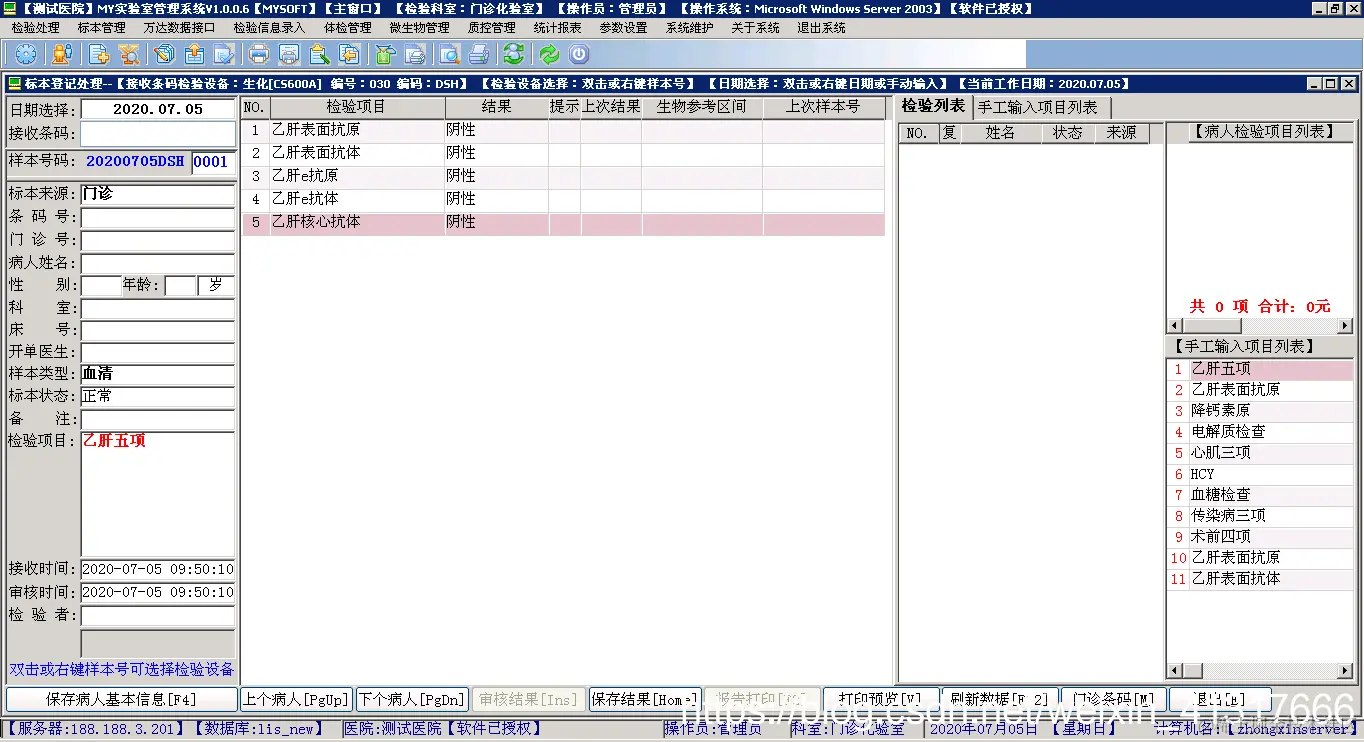Click the pencil edit records toolbar icon
This screenshot has width=1364, height=742.
point(165,54)
